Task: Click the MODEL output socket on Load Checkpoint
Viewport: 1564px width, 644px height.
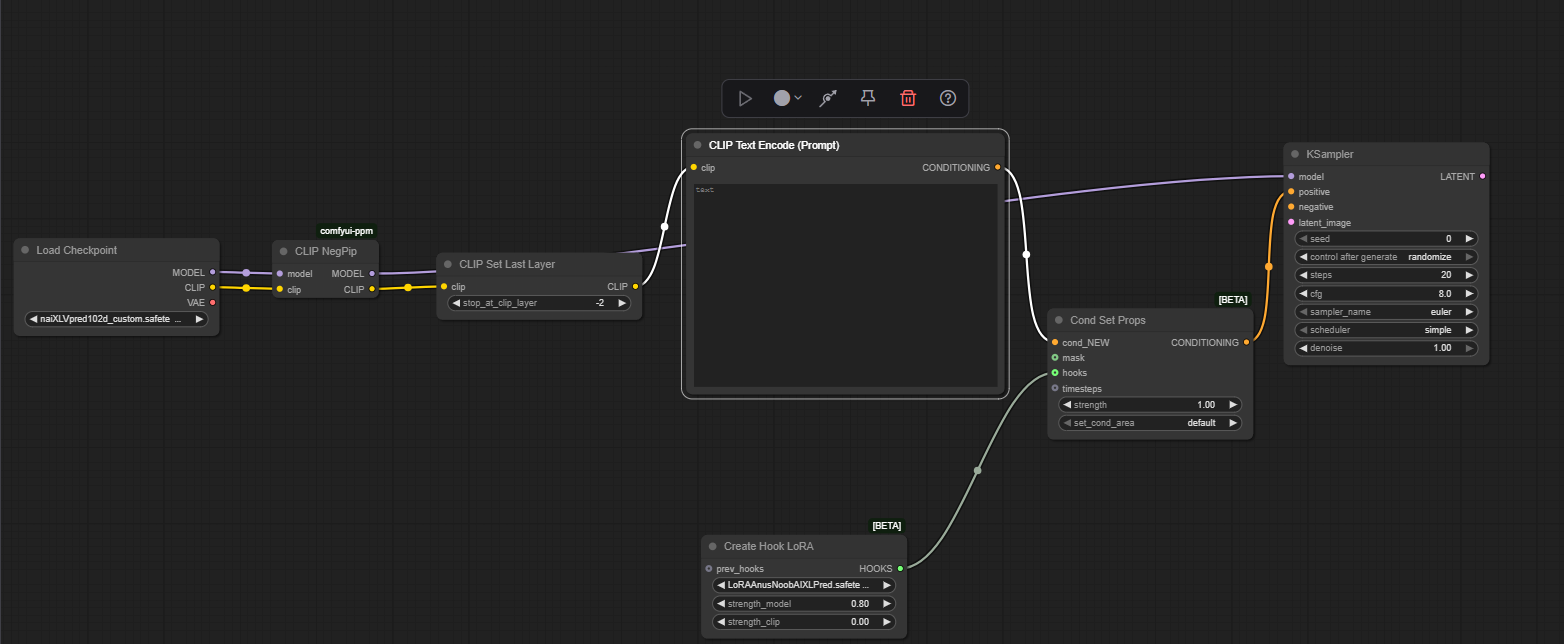Action: coord(212,272)
